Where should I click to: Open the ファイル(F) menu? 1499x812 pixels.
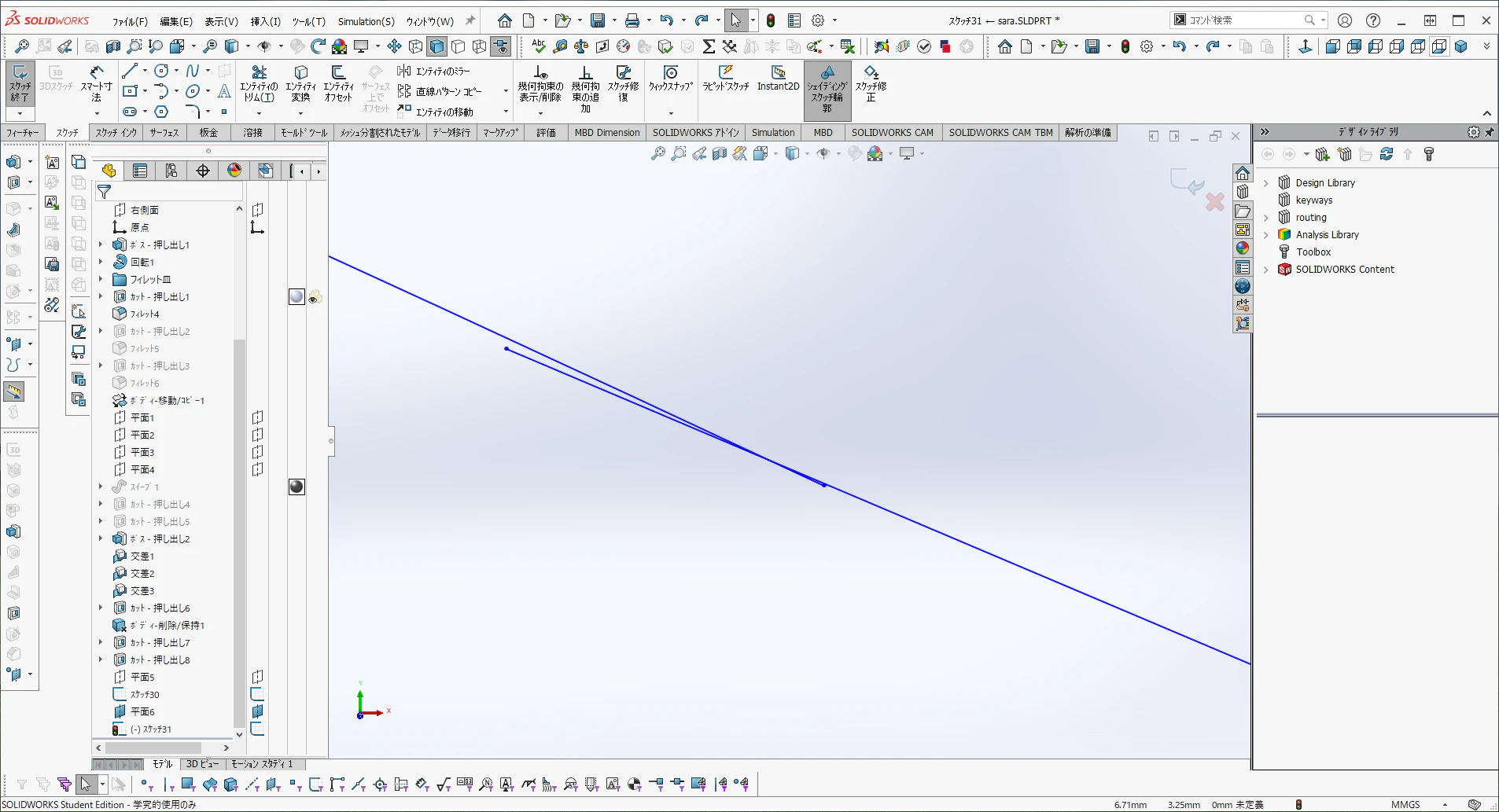130,21
